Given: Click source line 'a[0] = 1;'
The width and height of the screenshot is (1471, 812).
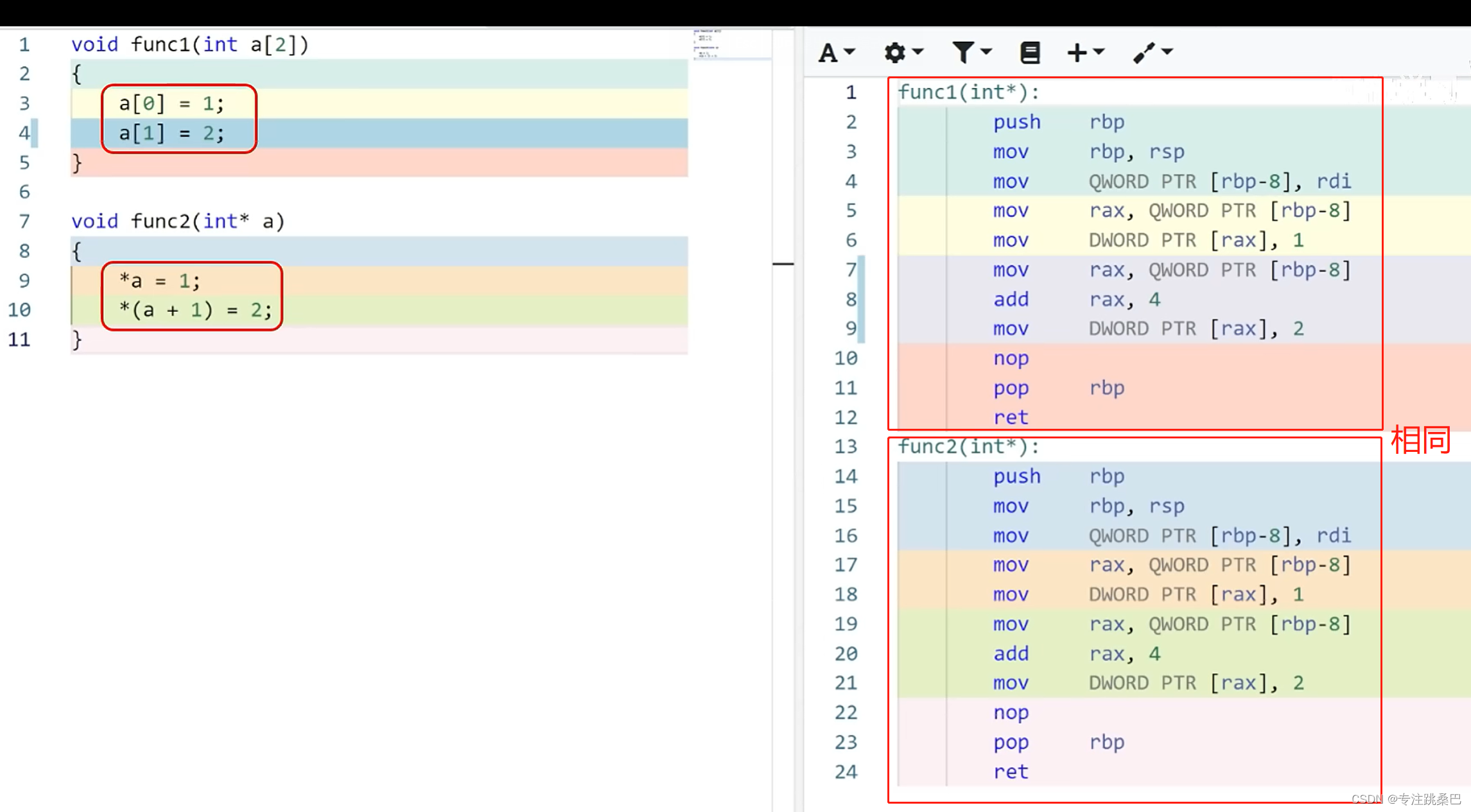Looking at the screenshot, I should point(171,103).
